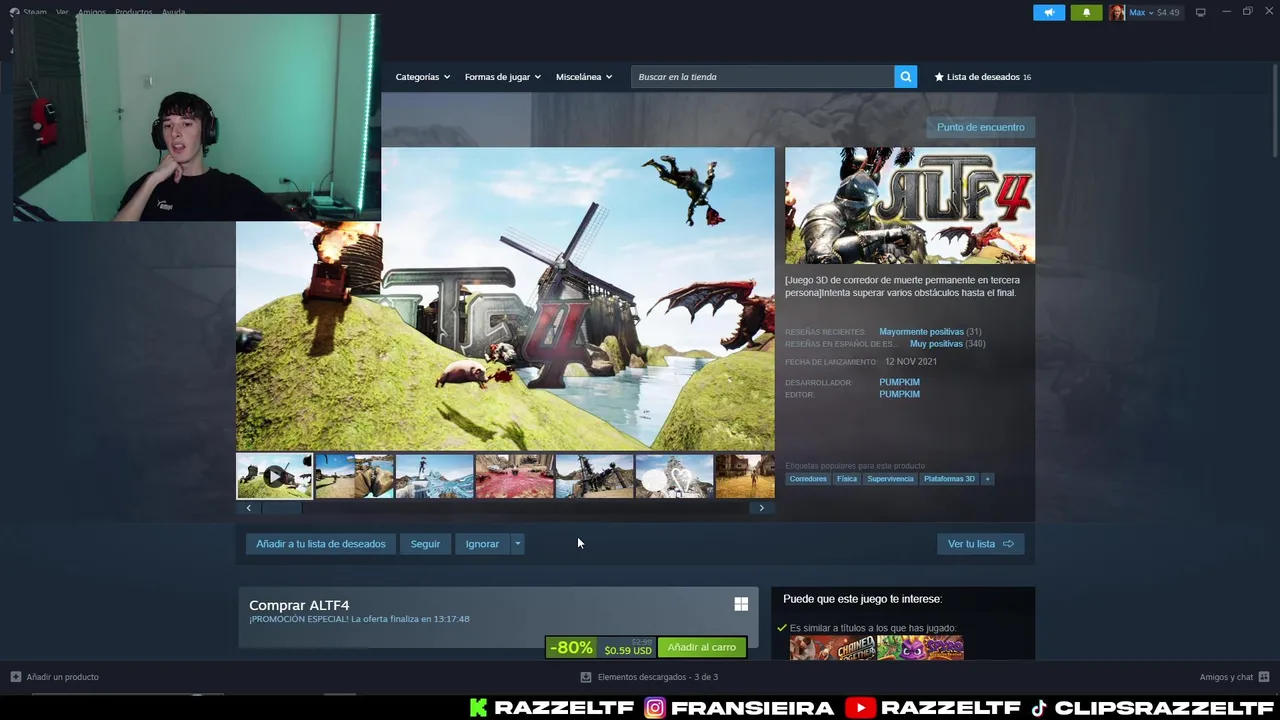Click the Seguir button
This screenshot has width=1280, height=720.
point(425,544)
